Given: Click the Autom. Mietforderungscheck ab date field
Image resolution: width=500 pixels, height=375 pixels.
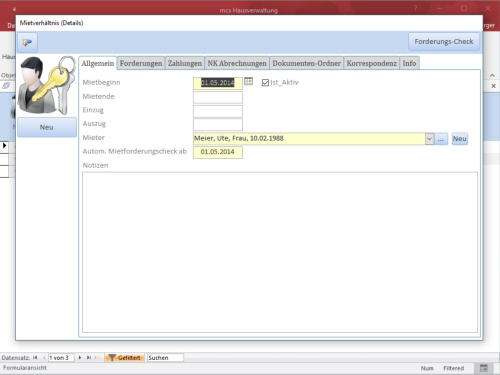Looking at the screenshot, I should (x=218, y=152).
